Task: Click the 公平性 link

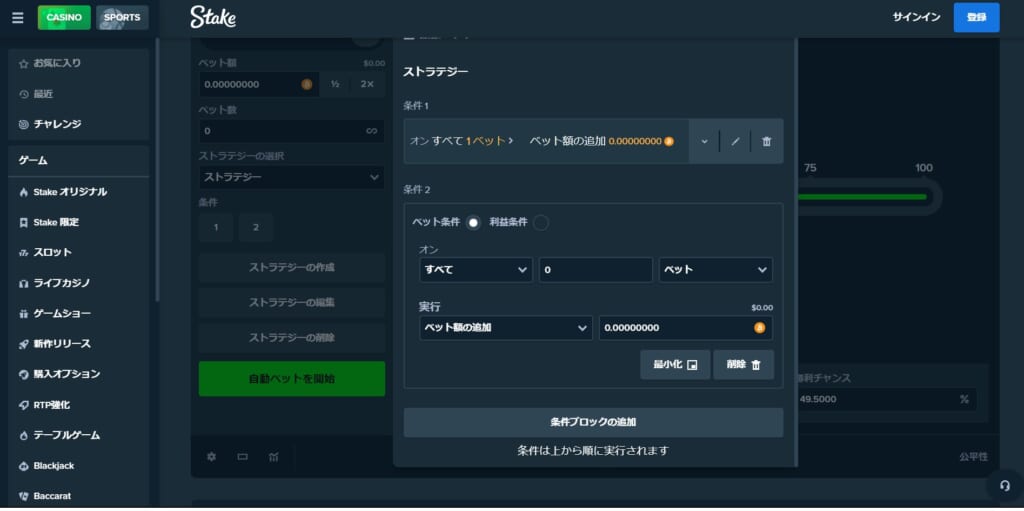Action: pos(973,457)
